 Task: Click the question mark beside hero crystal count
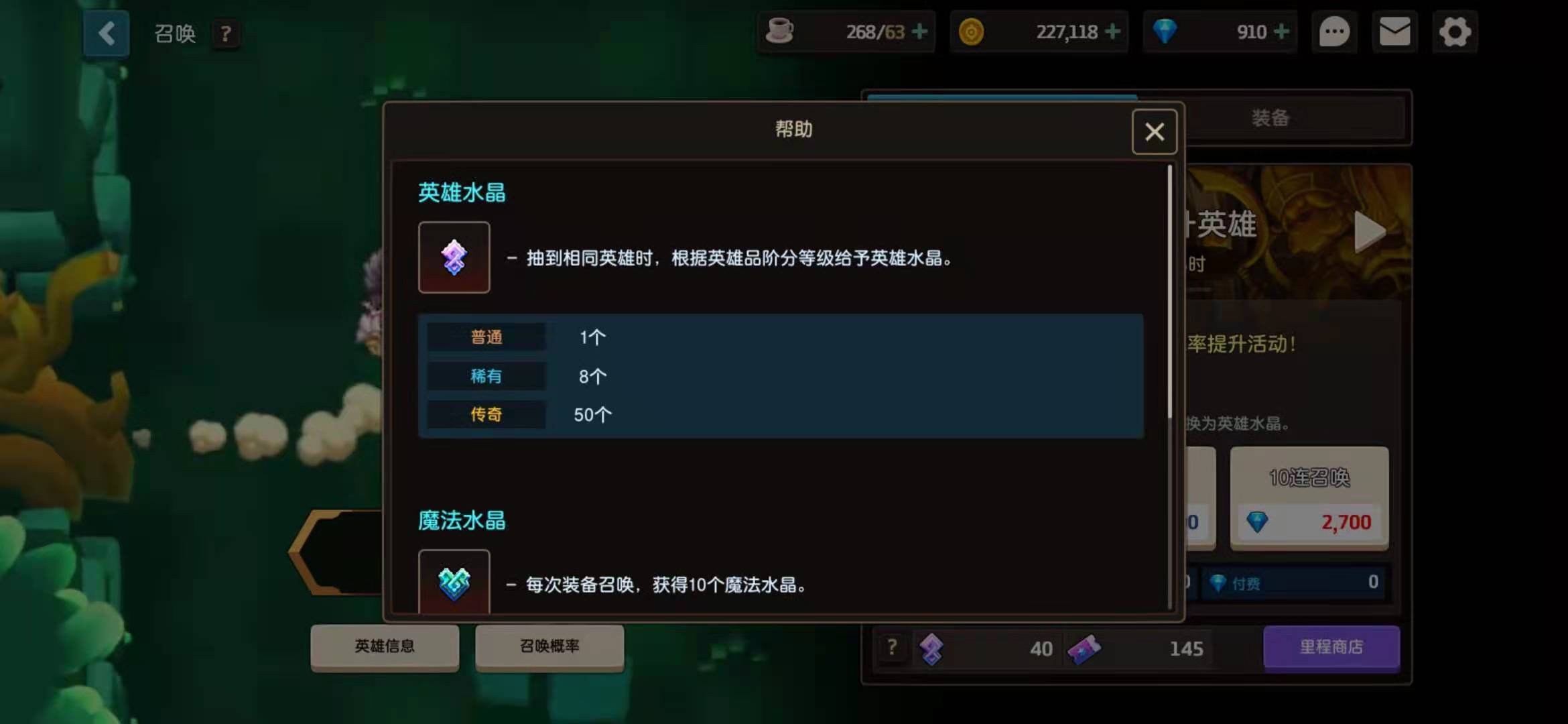click(891, 648)
